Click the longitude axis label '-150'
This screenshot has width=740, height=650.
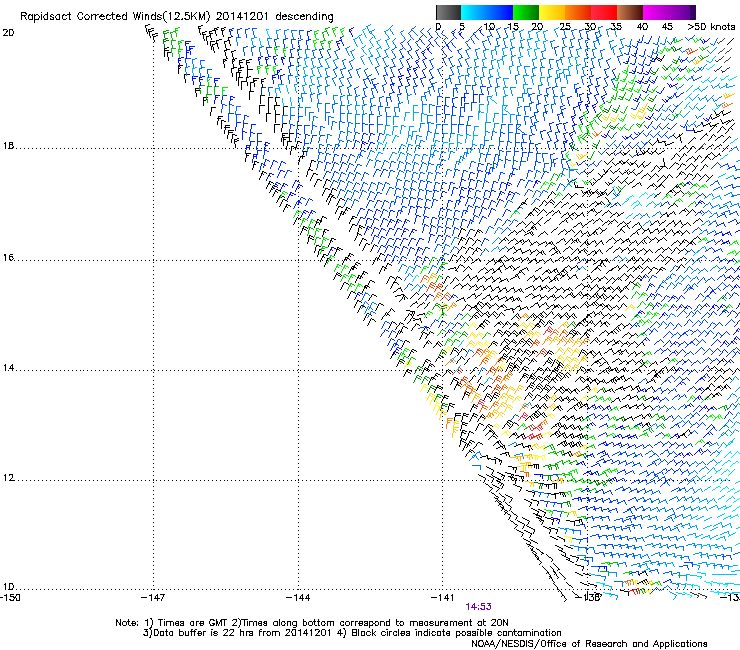click(x=9, y=597)
